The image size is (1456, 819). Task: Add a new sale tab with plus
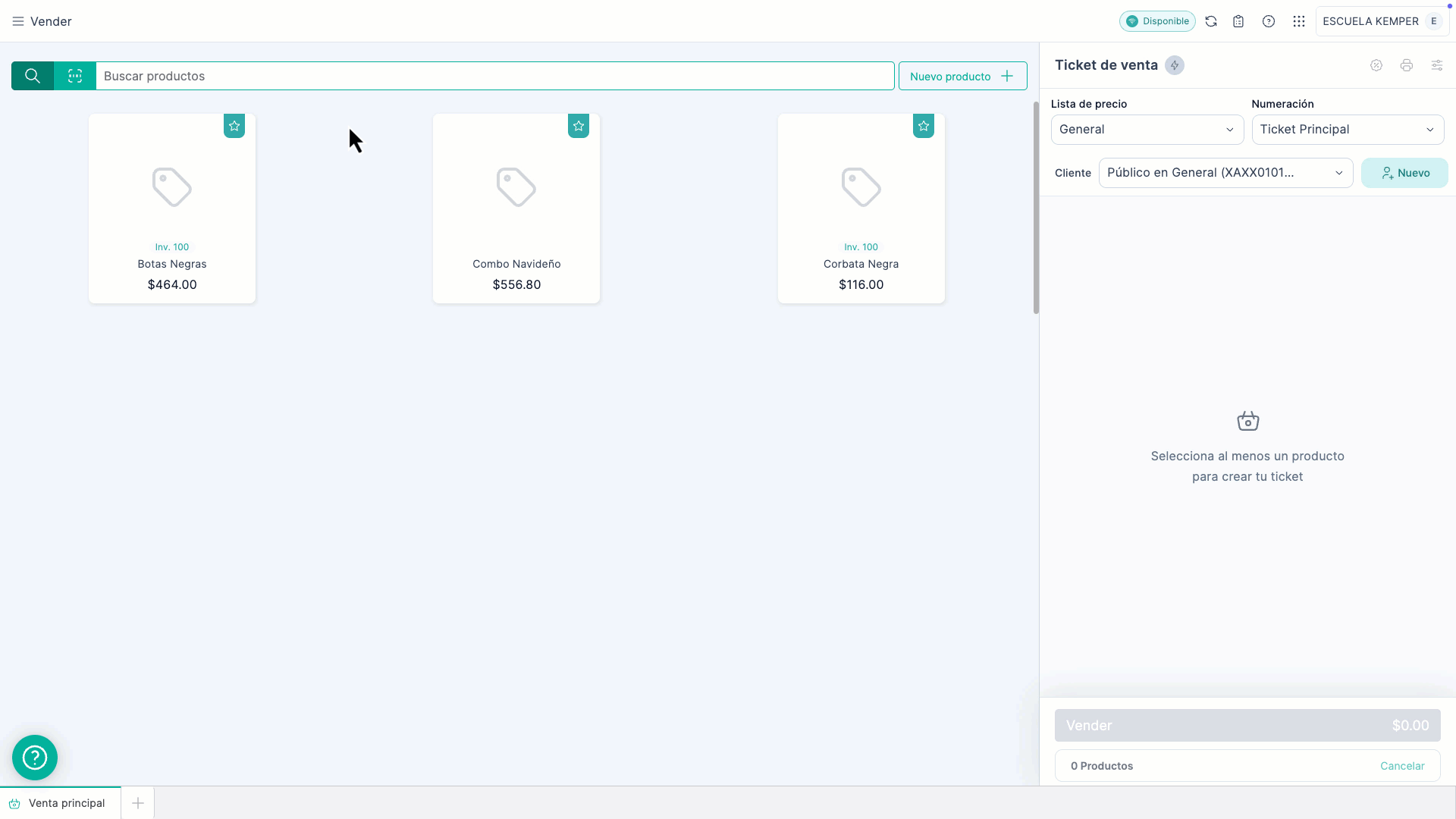point(138,803)
